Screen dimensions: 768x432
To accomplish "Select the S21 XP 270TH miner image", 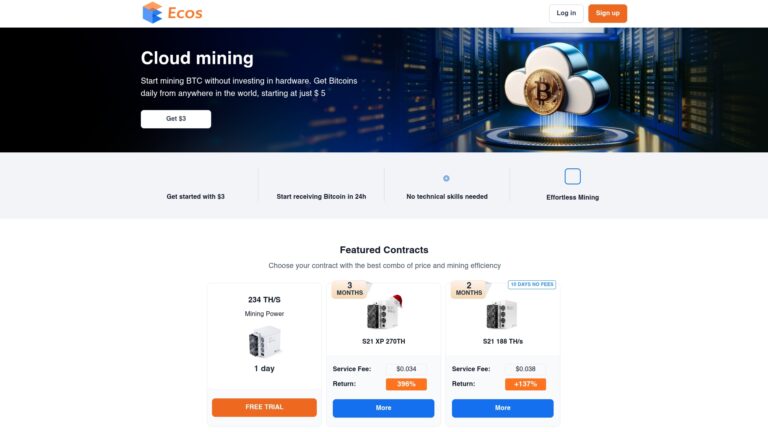I will pyautogui.click(x=384, y=312).
